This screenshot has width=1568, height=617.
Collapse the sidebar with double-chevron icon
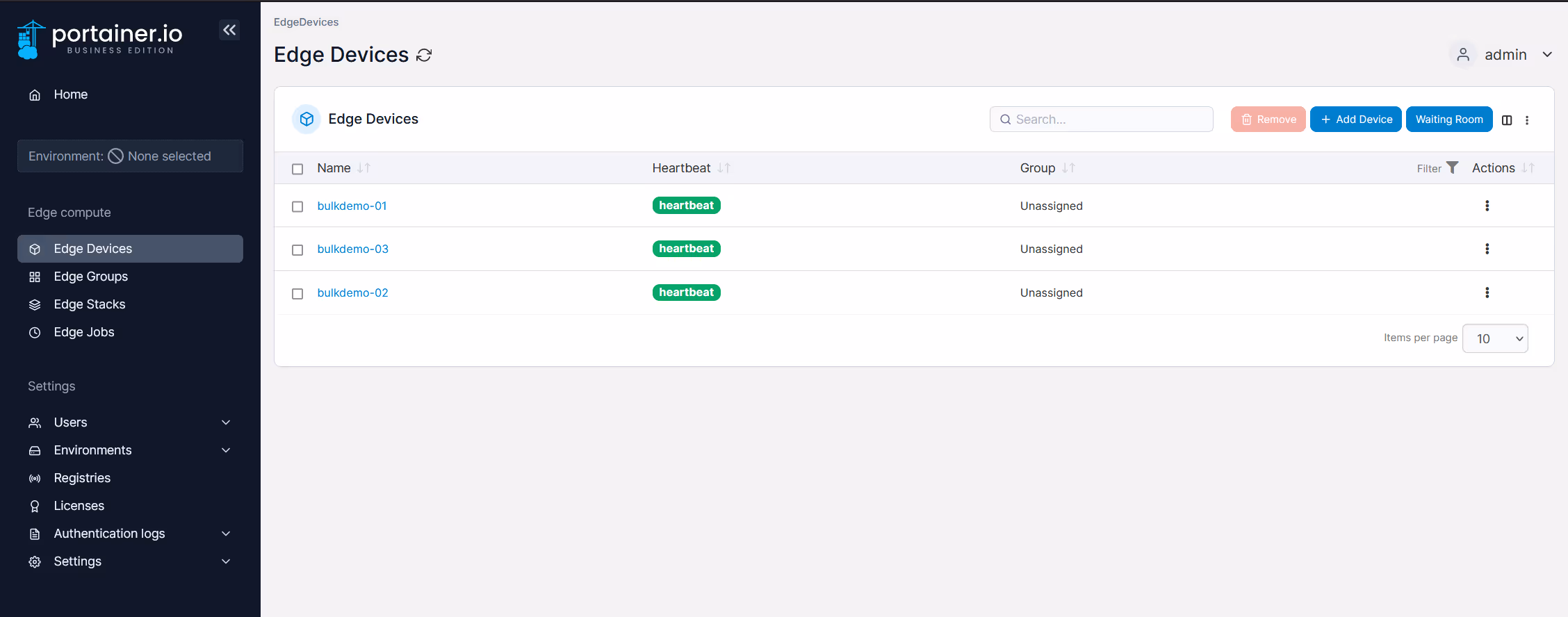pyautogui.click(x=229, y=30)
